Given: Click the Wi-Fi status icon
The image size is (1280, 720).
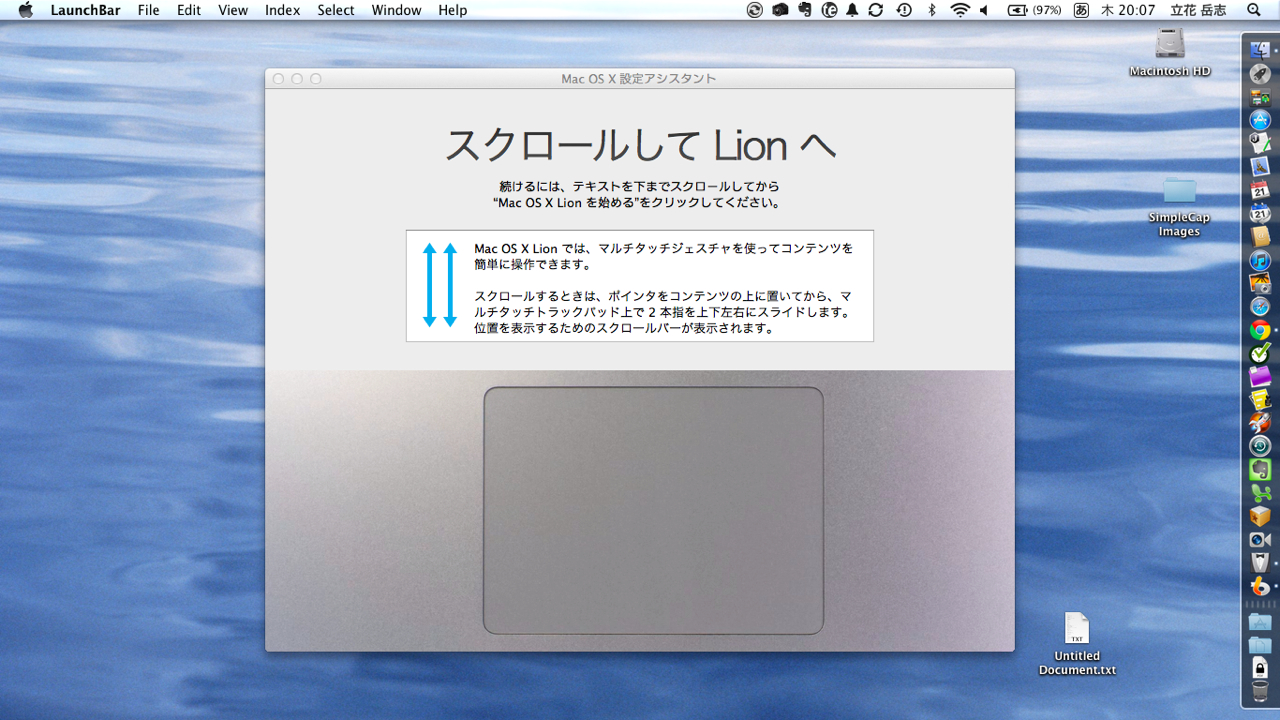Looking at the screenshot, I should pos(960,10).
